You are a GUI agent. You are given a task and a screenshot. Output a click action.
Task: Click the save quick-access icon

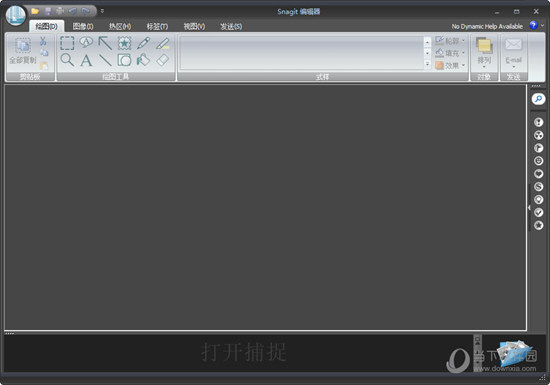pos(48,11)
